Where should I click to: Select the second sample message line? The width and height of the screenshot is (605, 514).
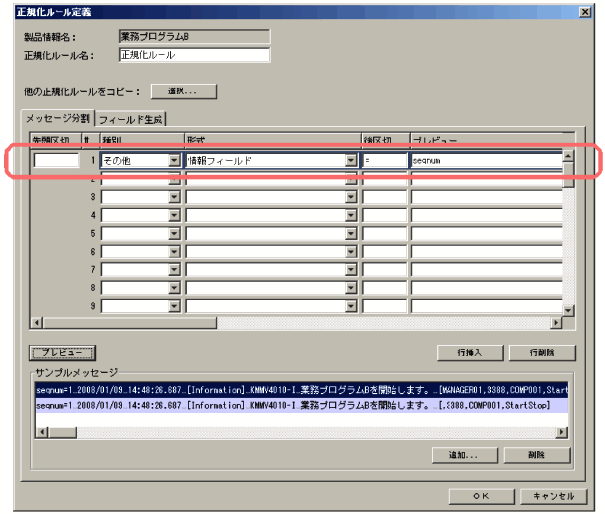(300, 407)
